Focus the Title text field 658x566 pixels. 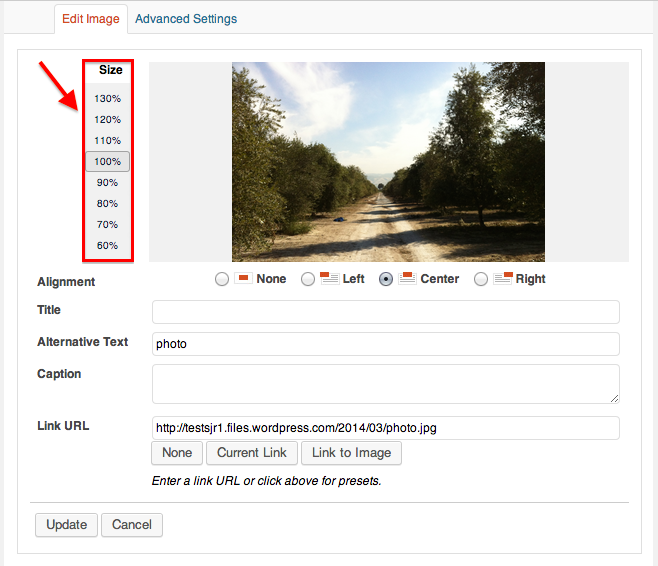(385, 312)
